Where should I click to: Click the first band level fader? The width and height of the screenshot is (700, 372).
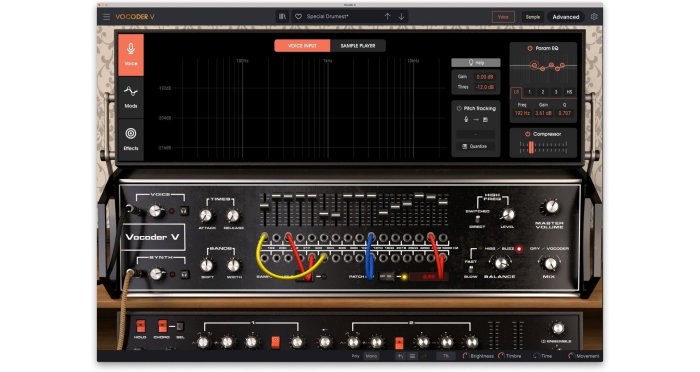(264, 206)
